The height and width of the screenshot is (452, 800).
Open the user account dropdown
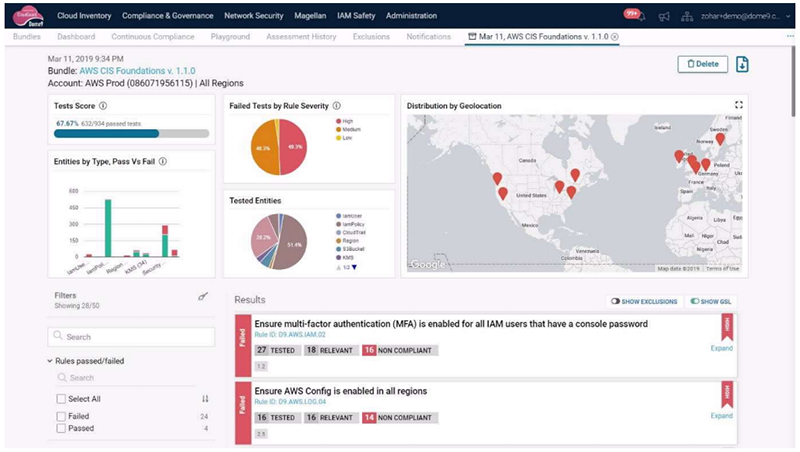pyautogui.click(x=746, y=16)
